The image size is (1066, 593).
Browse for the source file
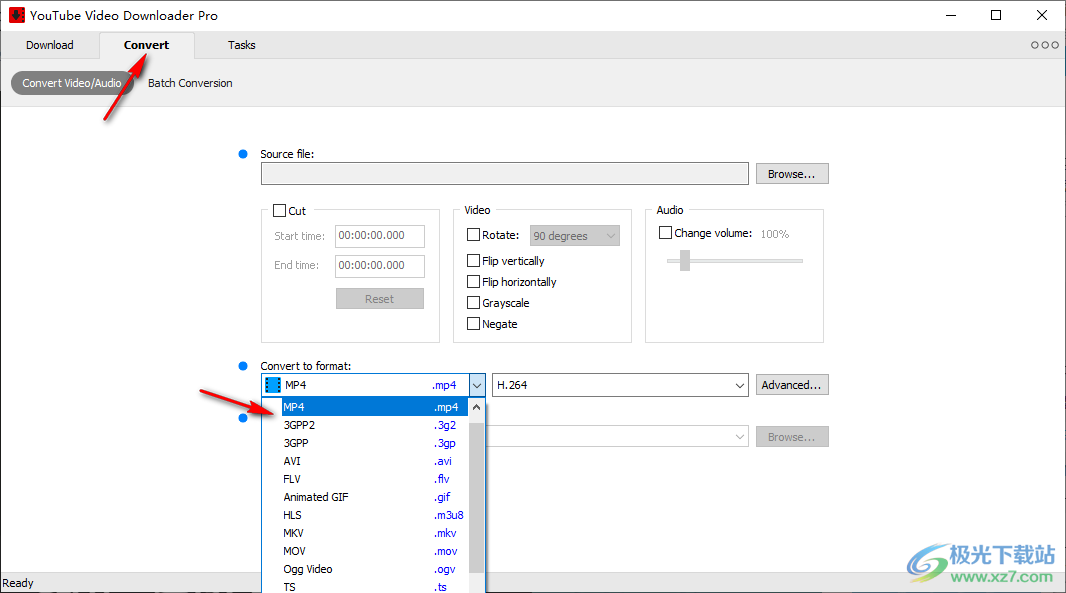pos(792,174)
